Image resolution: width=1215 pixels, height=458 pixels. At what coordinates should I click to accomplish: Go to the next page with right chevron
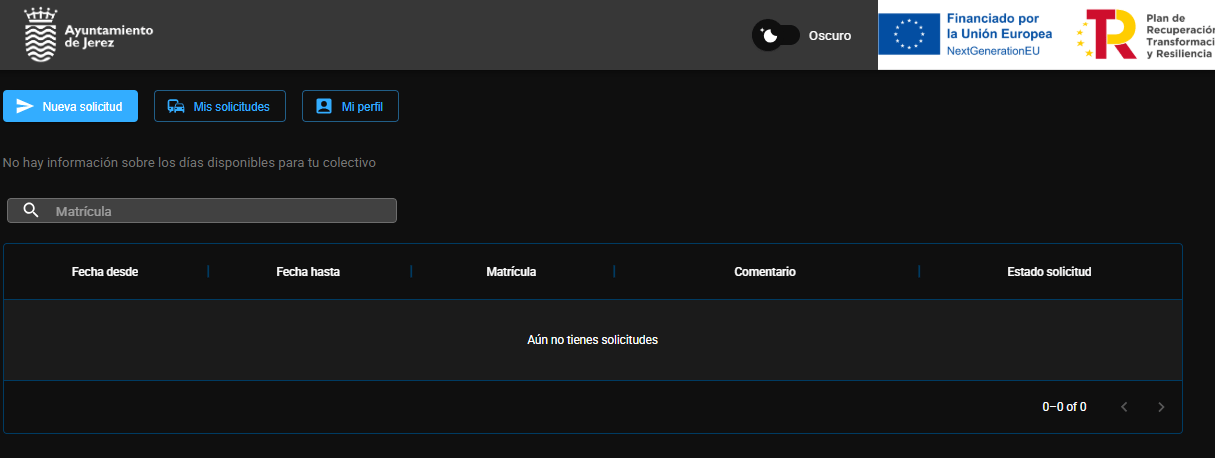tap(1161, 407)
